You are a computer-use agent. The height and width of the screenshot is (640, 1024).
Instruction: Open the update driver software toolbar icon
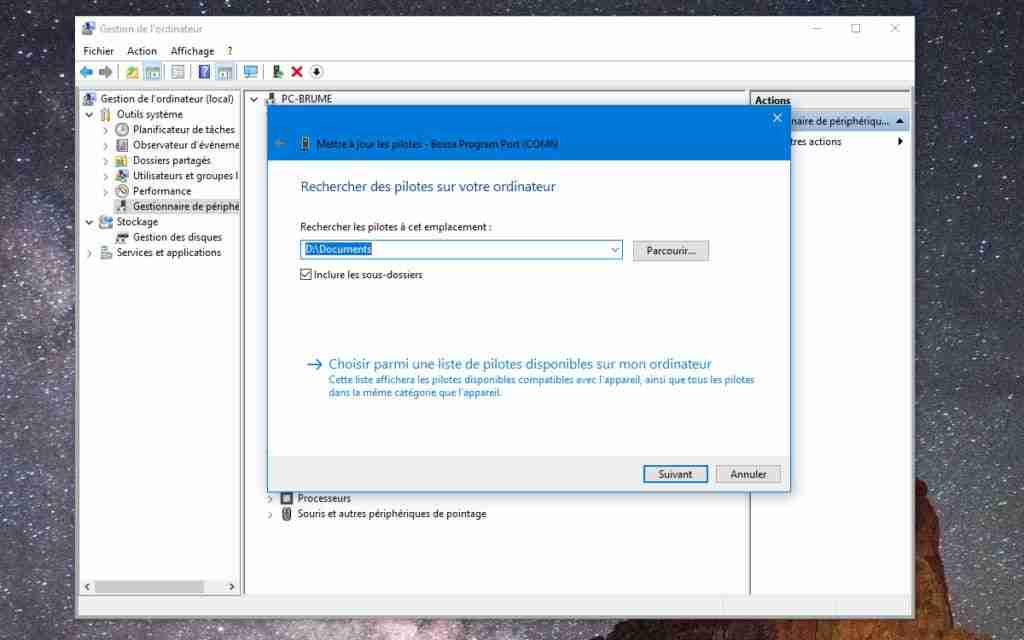[277, 71]
